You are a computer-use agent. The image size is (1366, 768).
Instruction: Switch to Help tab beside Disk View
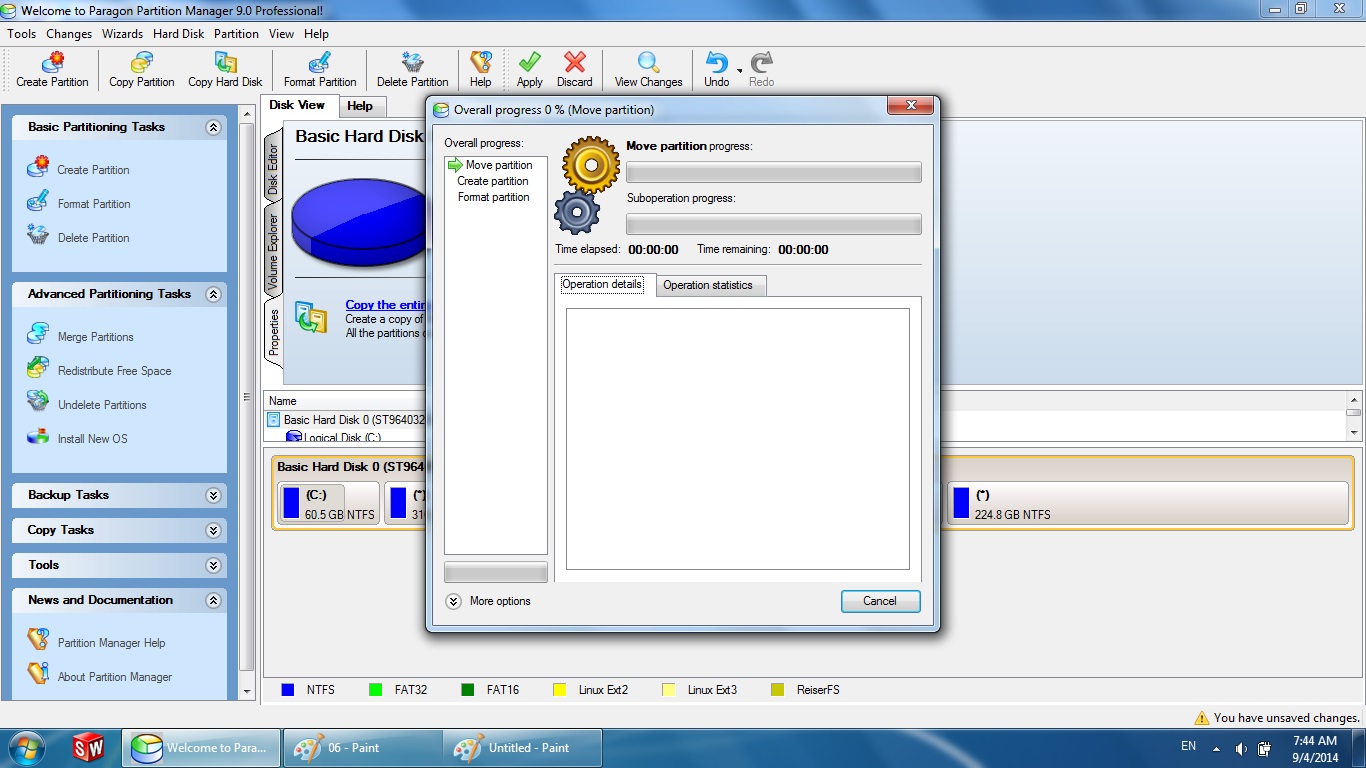360,106
